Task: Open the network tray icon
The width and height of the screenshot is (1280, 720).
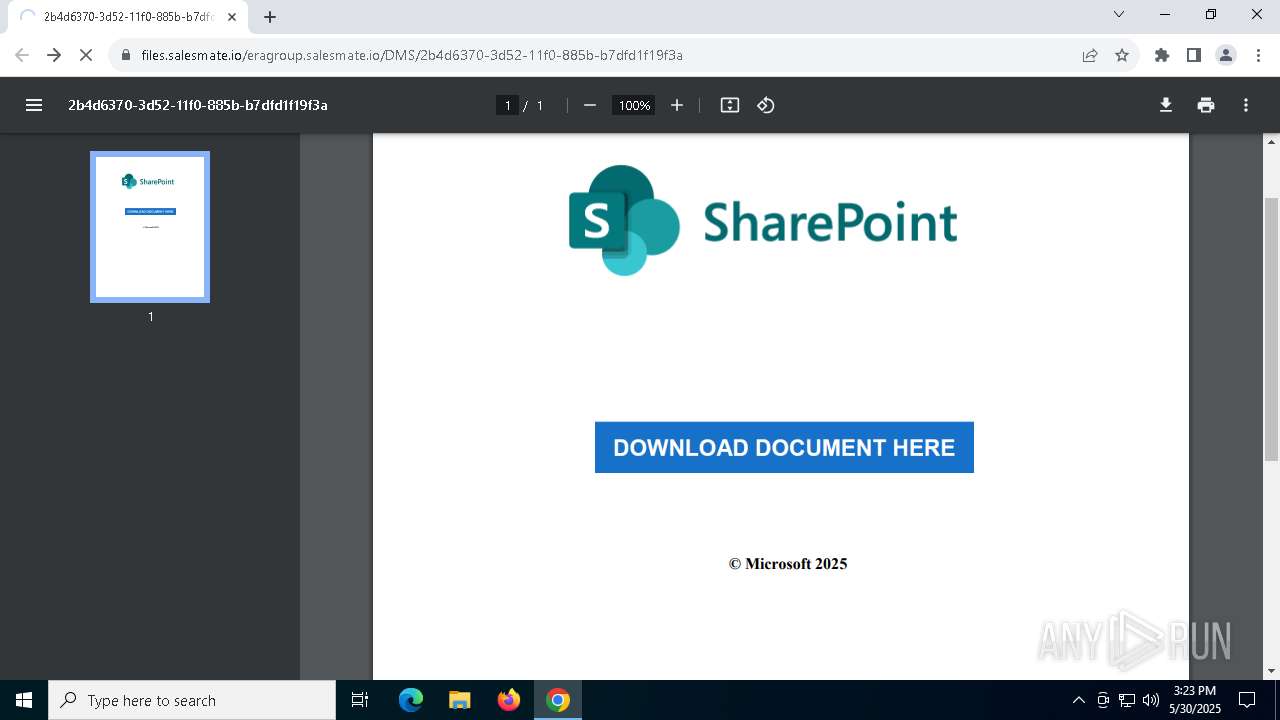Action: pos(1127,700)
